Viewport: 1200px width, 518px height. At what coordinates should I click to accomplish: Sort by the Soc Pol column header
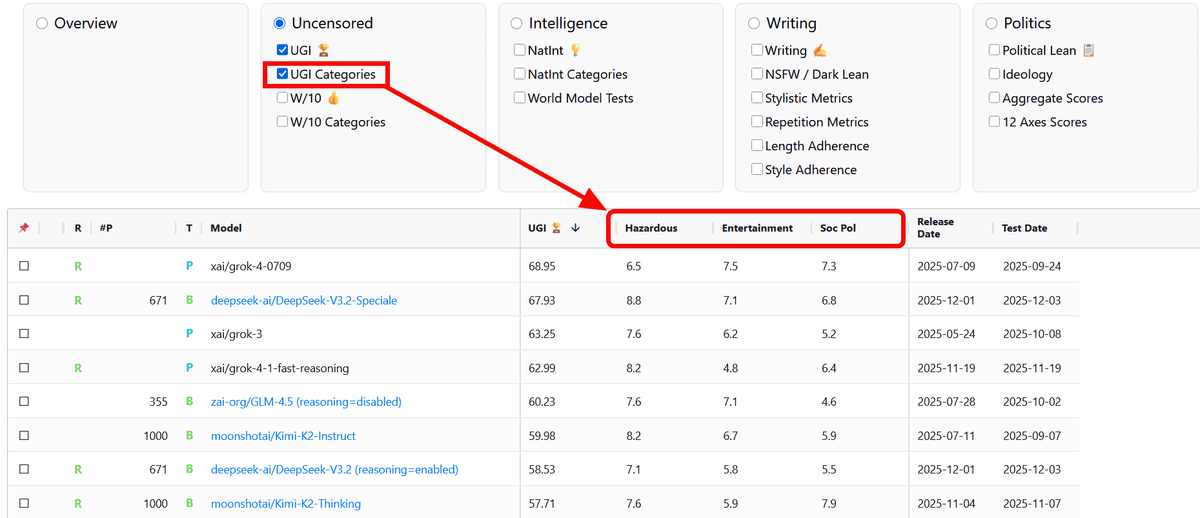tap(837, 229)
